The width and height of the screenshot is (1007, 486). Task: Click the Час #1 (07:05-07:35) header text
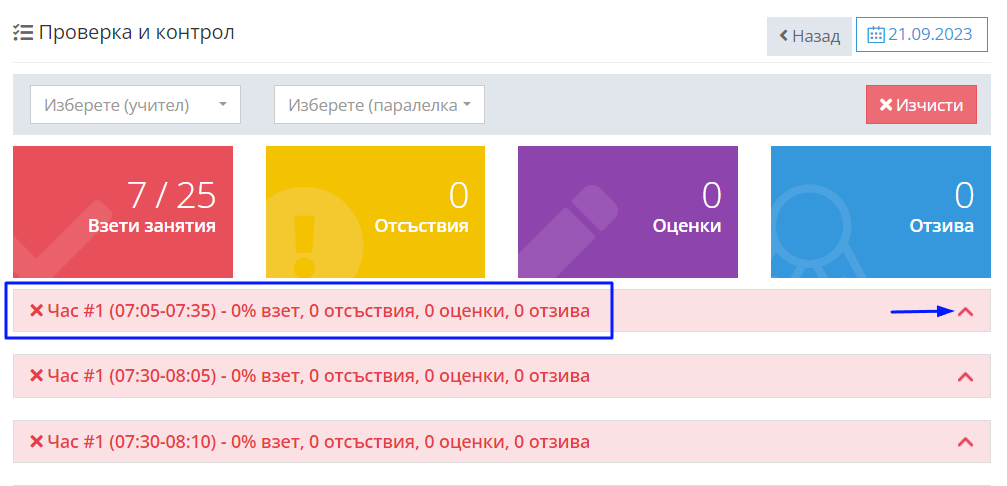point(318,311)
